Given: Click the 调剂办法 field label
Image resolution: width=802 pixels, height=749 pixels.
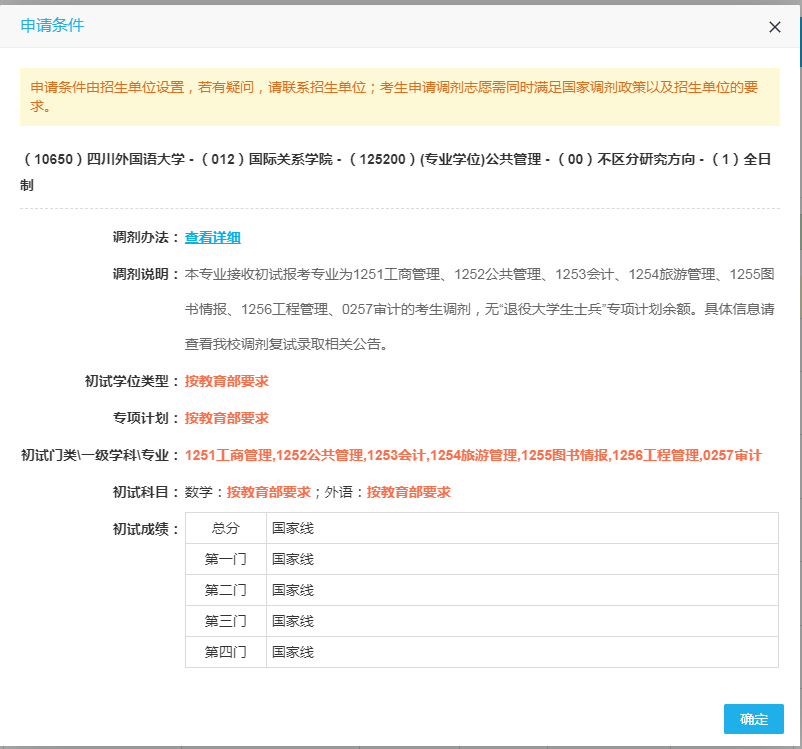Looking at the screenshot, I should 145,237.
